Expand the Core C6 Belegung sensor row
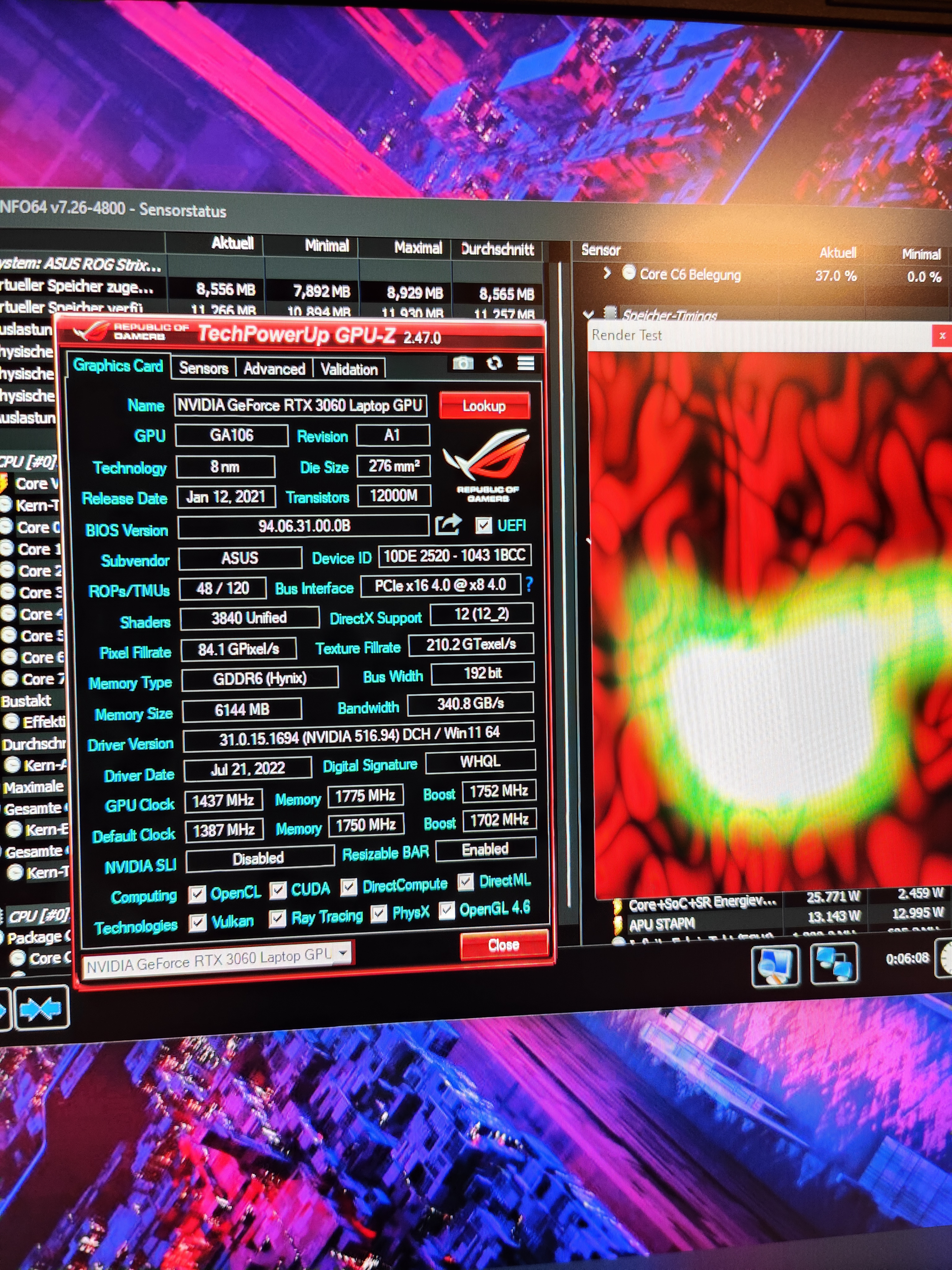The width and height of the screenshot is (952, 1270). point(607,273)
